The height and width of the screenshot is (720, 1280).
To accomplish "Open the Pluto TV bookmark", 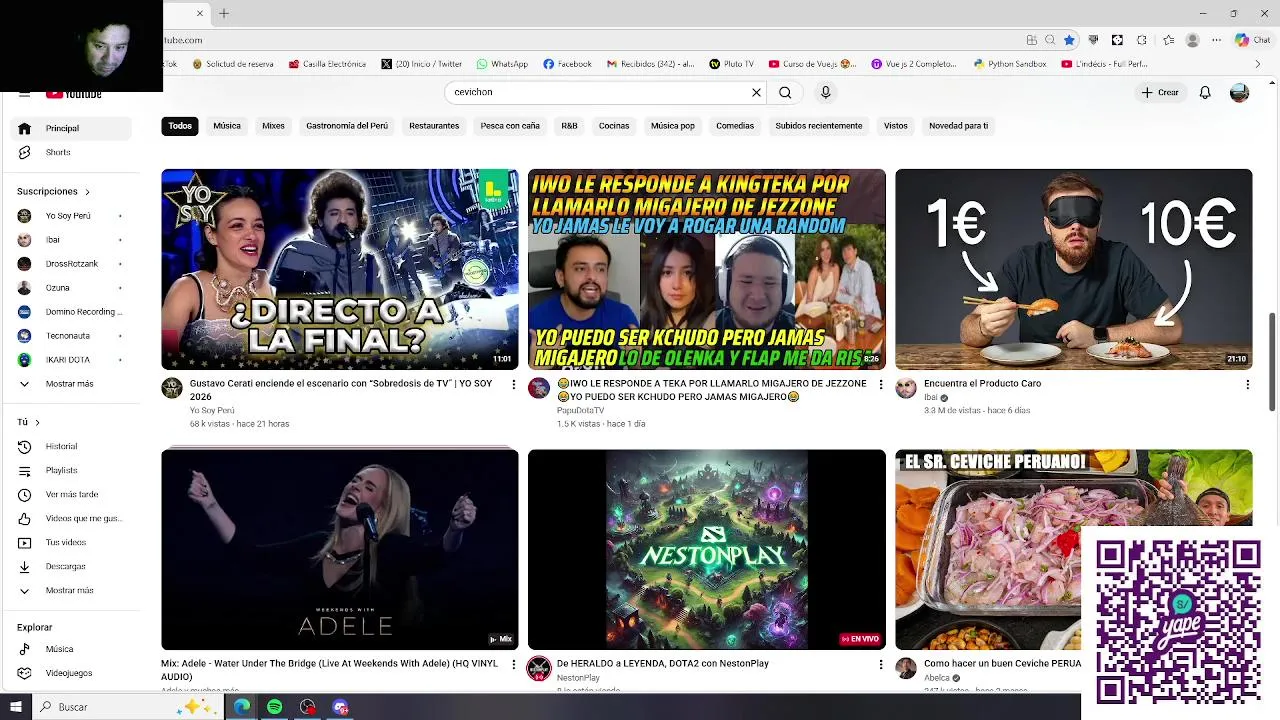I will click(x=731, y=64).
